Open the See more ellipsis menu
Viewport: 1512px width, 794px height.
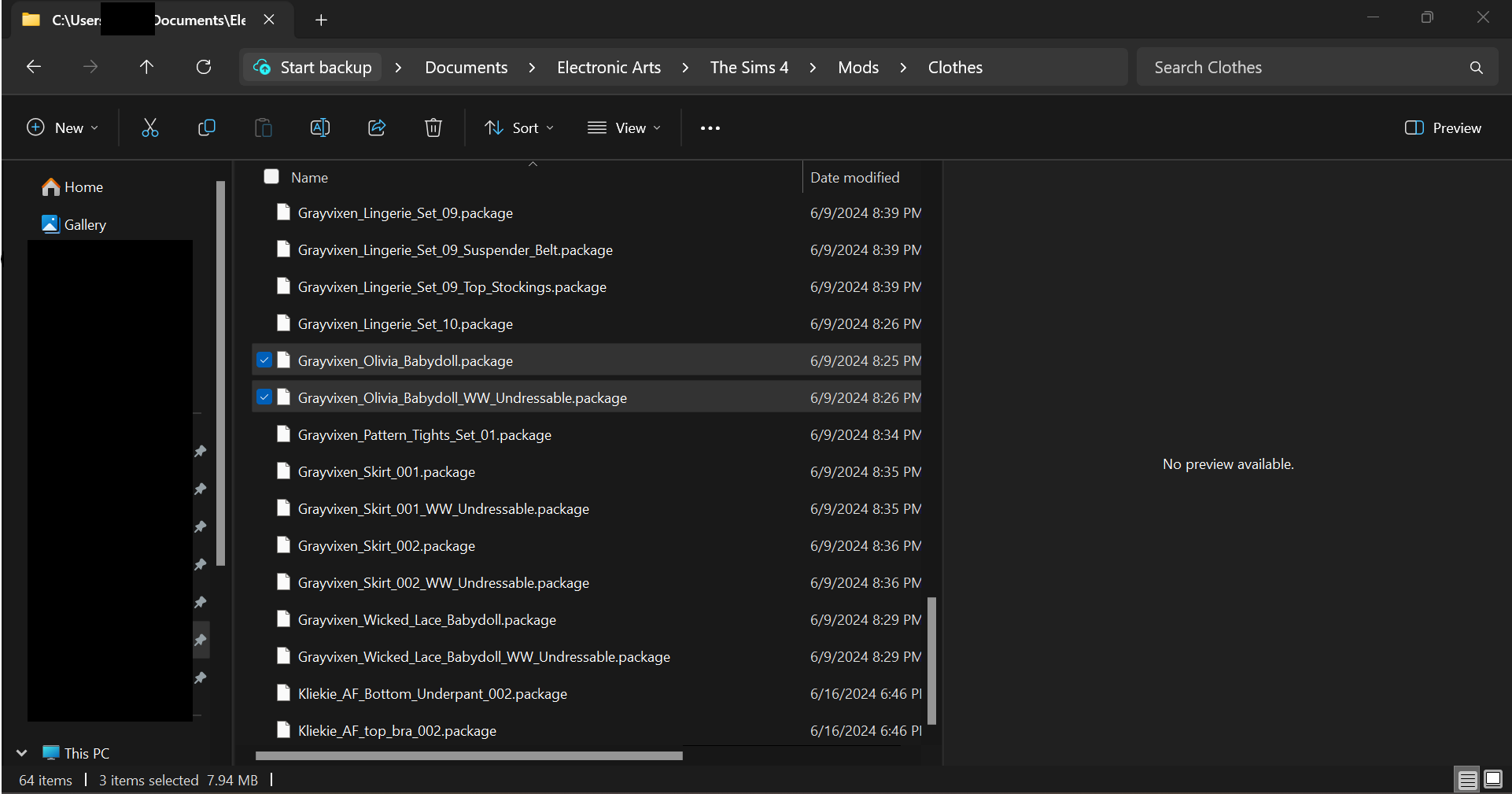[710, 128]
